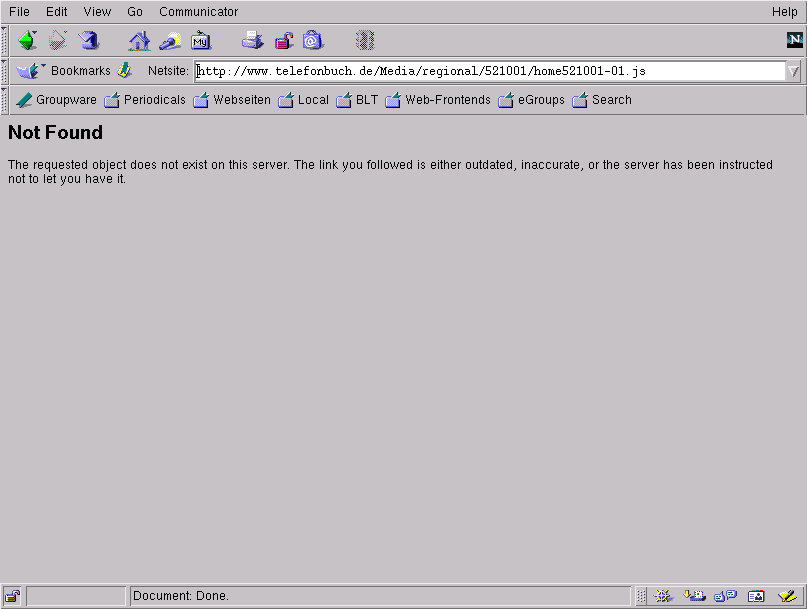Open the View menu

(x=97, y=11)
